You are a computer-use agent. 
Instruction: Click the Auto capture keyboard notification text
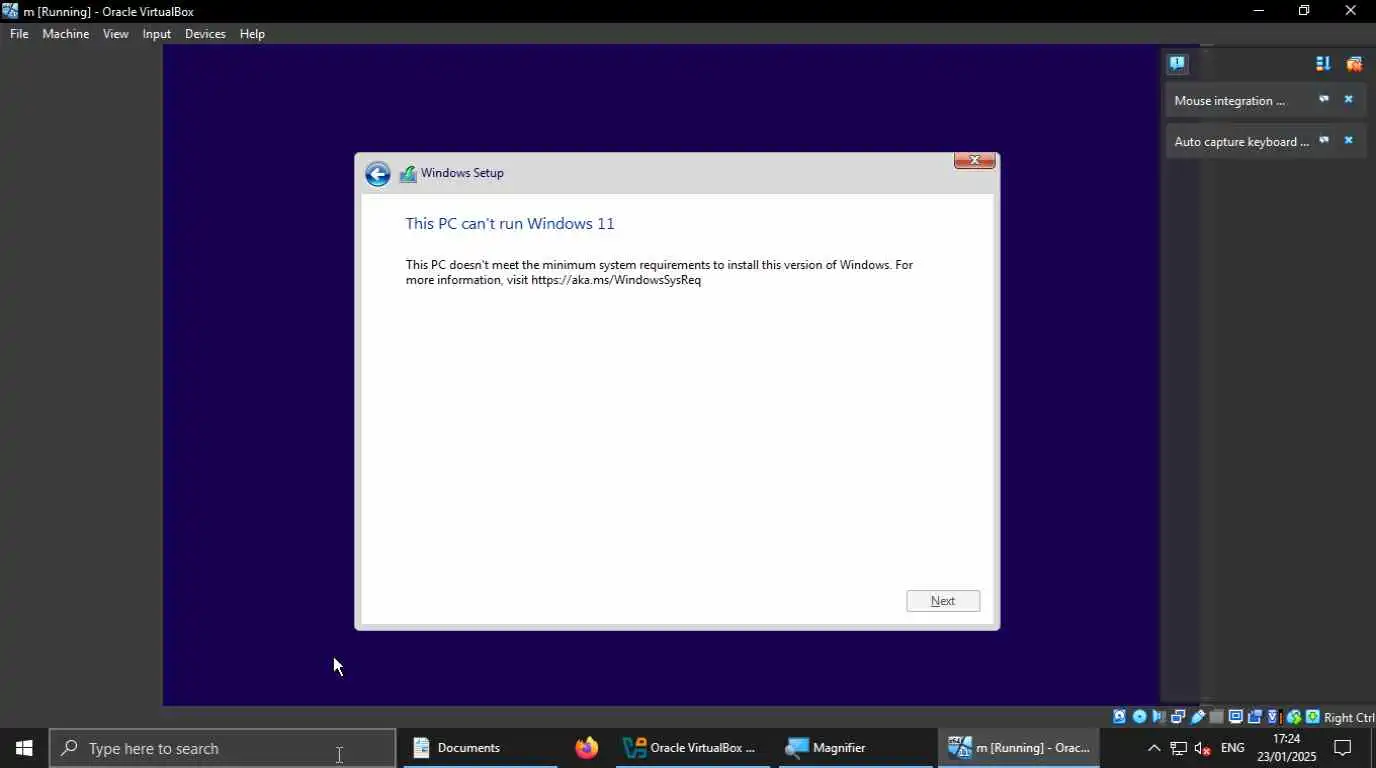(1241, 142)
